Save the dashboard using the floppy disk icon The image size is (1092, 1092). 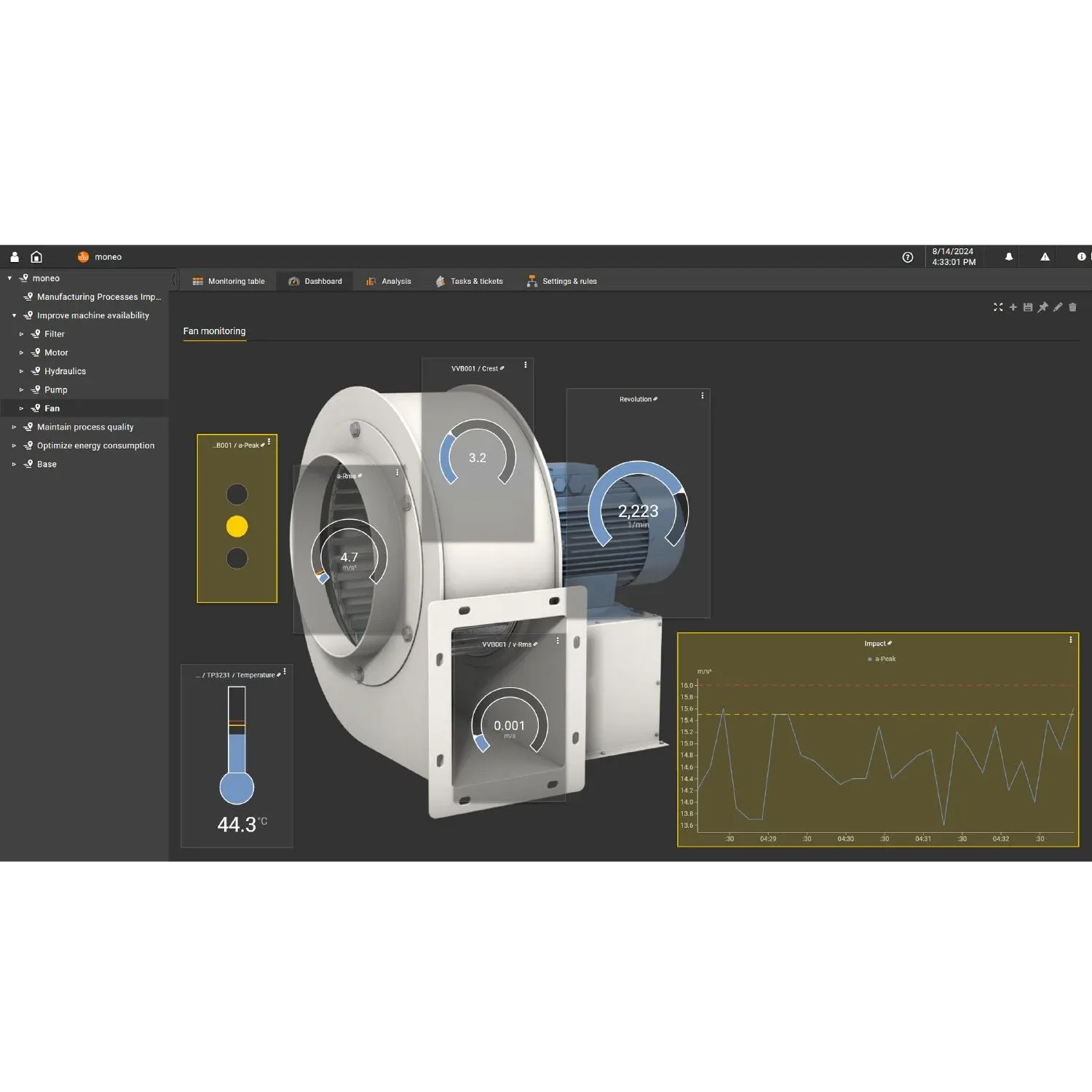point(1028,307)
